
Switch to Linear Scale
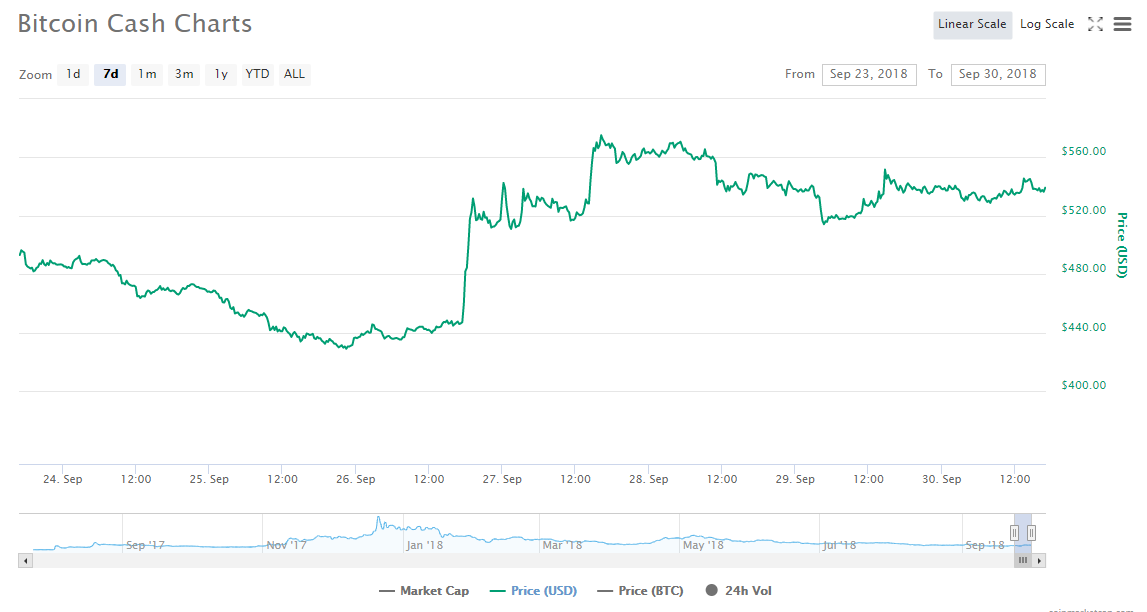click(x=972, y=25)
